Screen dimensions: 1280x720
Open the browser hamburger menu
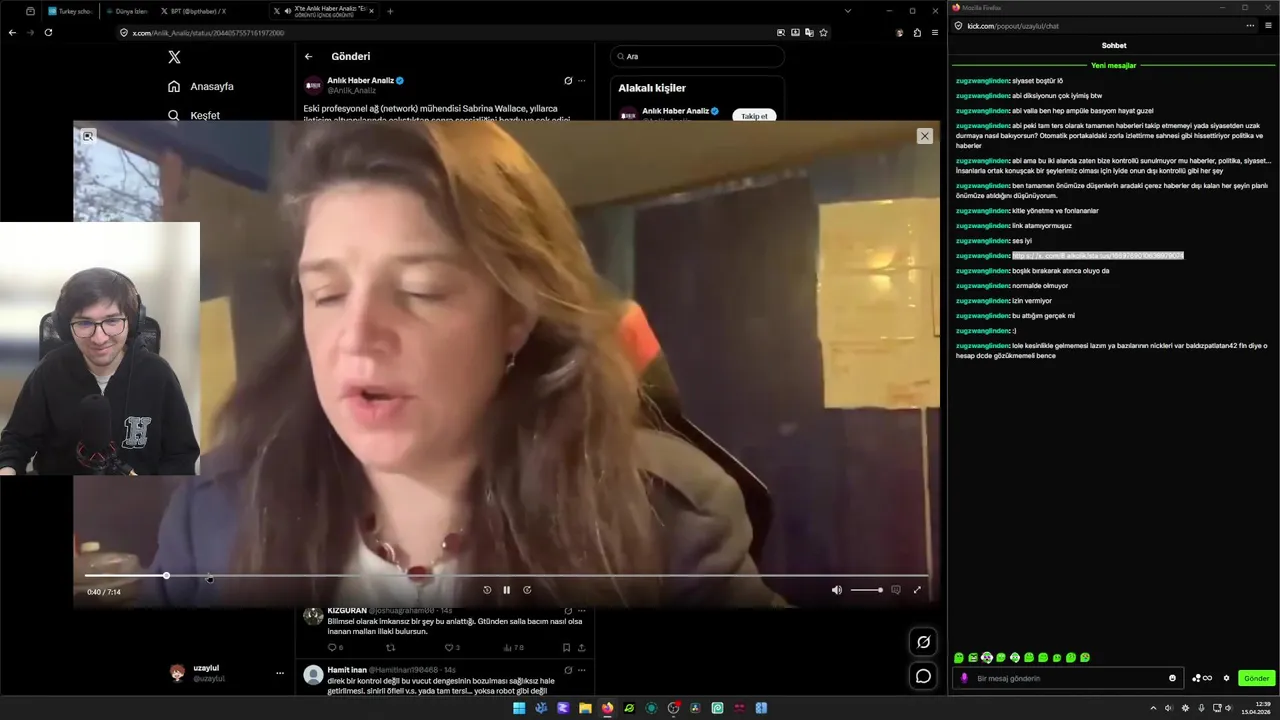(x=935, y=32)
